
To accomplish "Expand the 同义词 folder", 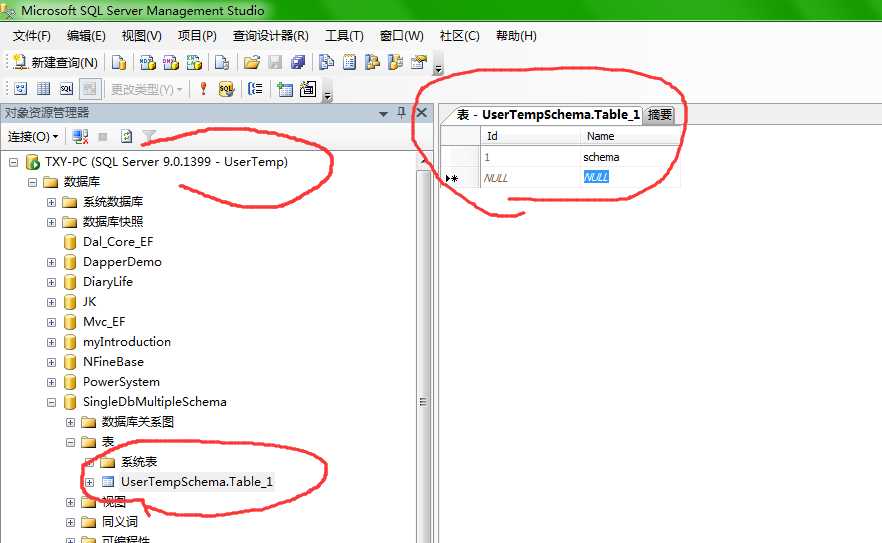I will click(70, 522).
